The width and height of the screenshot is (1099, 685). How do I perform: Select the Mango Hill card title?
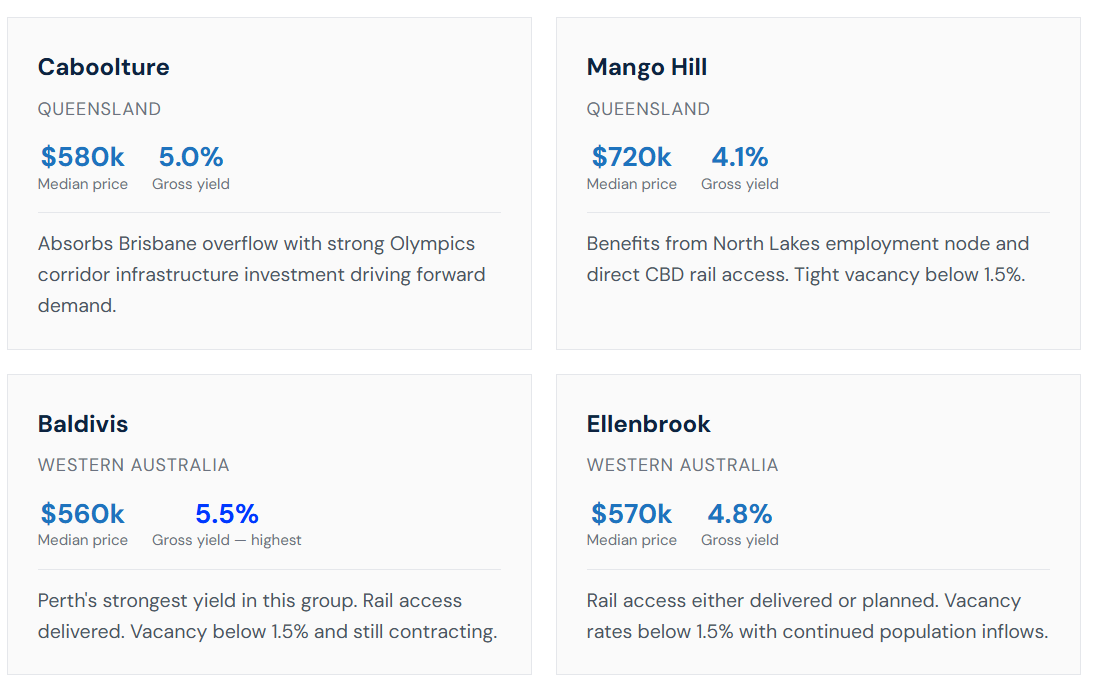point(646,67)
